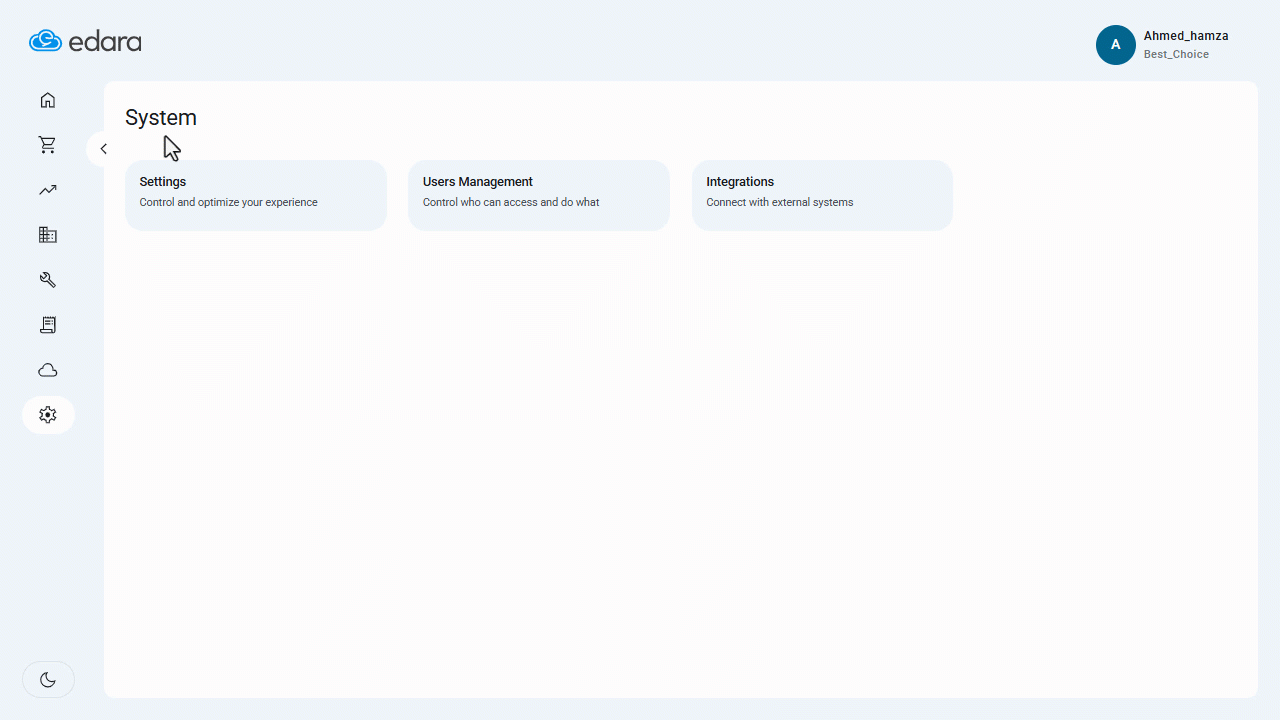This screenshot has height=720, width=1280.
Task: Open the user avatar with letter A
Action: pyautogui.click(x=1116, y=45)
